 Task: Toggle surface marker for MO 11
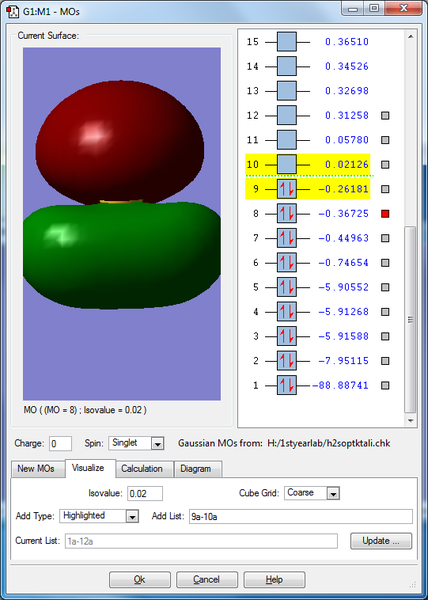click(385, 140)
